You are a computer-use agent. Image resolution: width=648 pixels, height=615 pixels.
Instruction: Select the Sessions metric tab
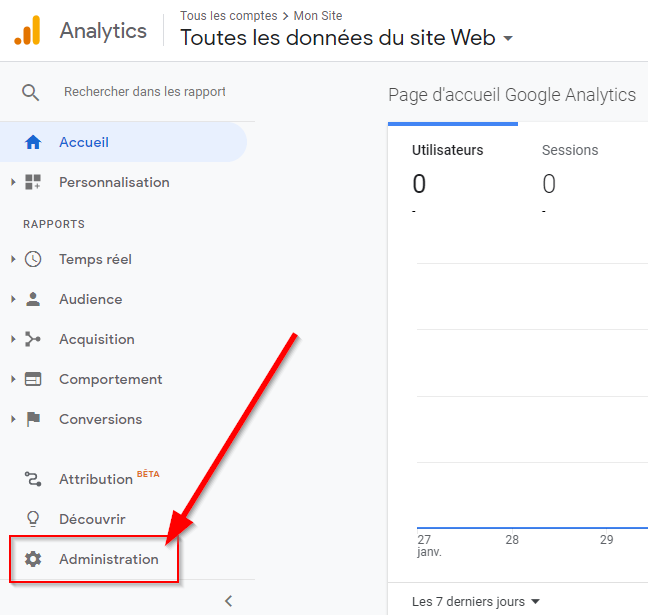570,150
